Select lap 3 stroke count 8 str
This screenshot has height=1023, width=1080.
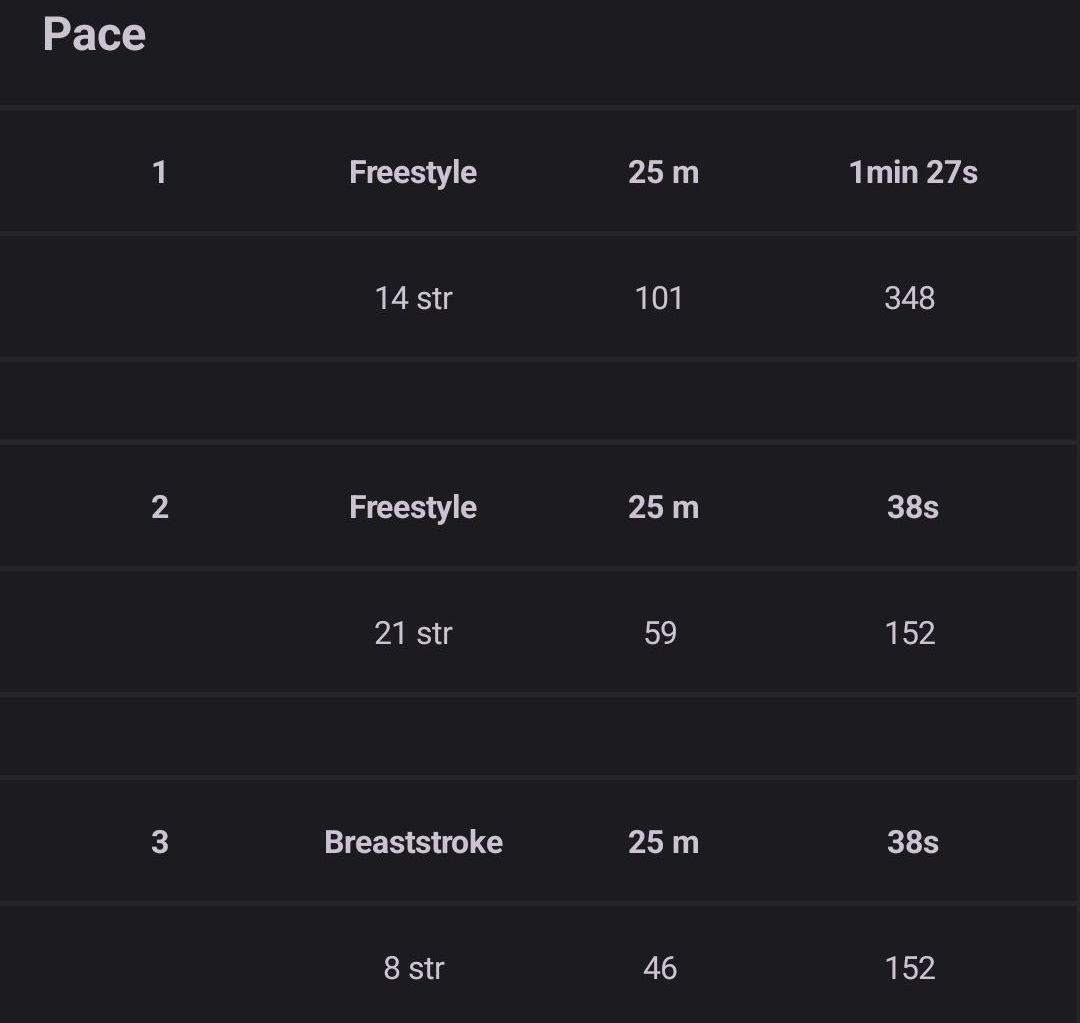[x=413, y=968]
